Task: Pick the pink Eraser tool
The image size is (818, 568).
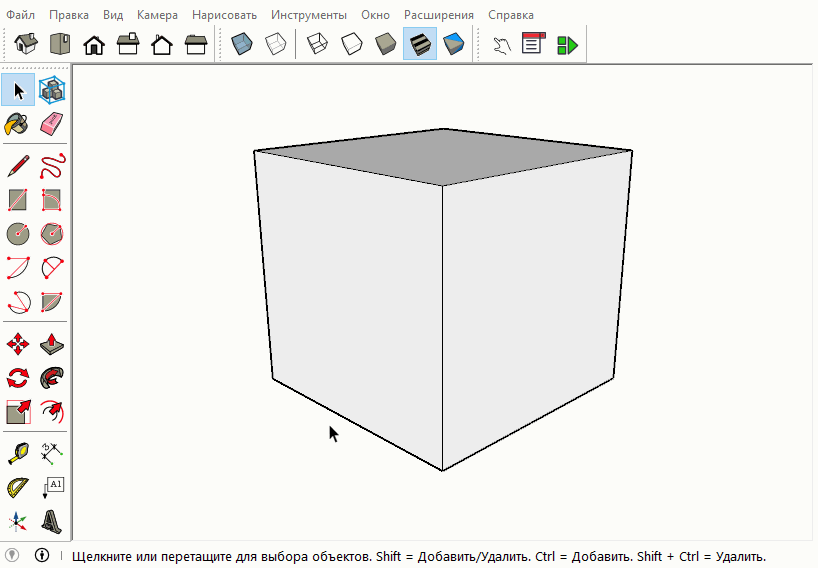Action: [x=52, y=124]
